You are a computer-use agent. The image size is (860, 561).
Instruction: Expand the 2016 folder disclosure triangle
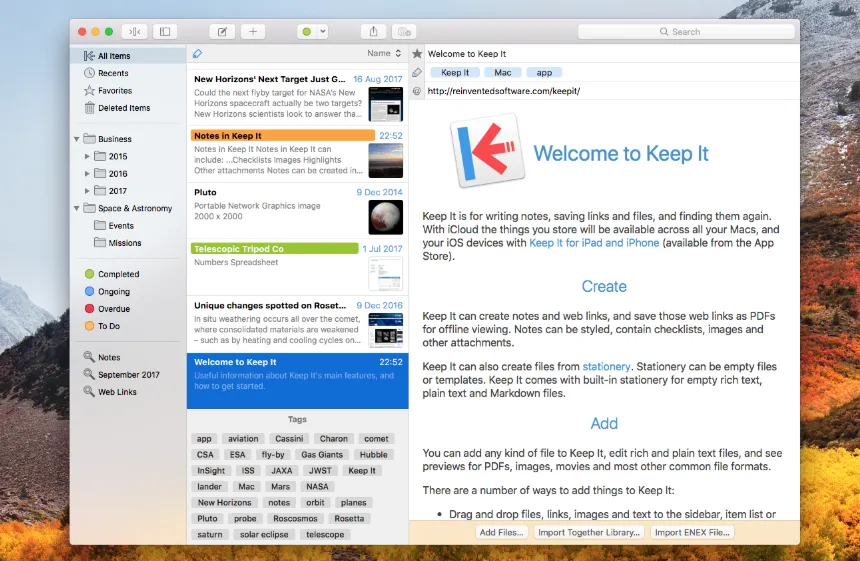coord(87,174)
